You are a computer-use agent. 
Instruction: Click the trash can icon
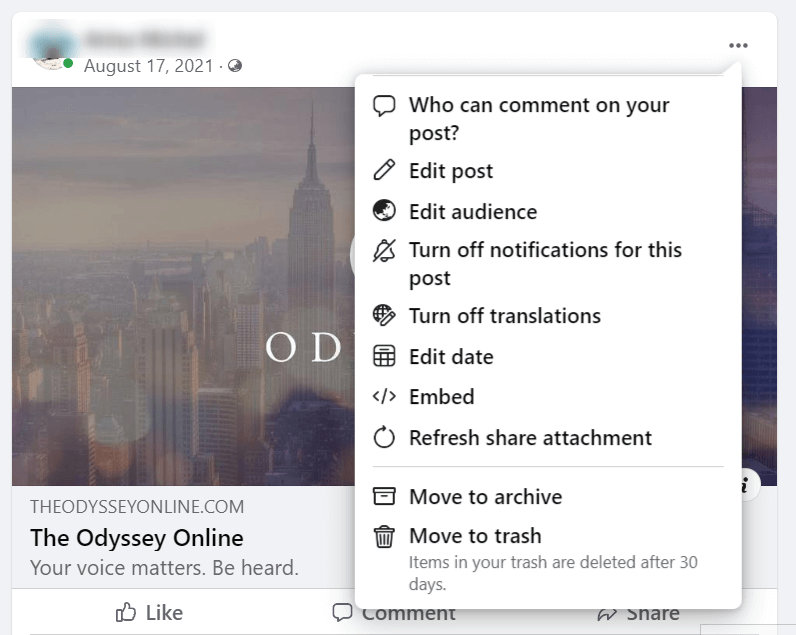pyautogui.click(x=384, y=537)
